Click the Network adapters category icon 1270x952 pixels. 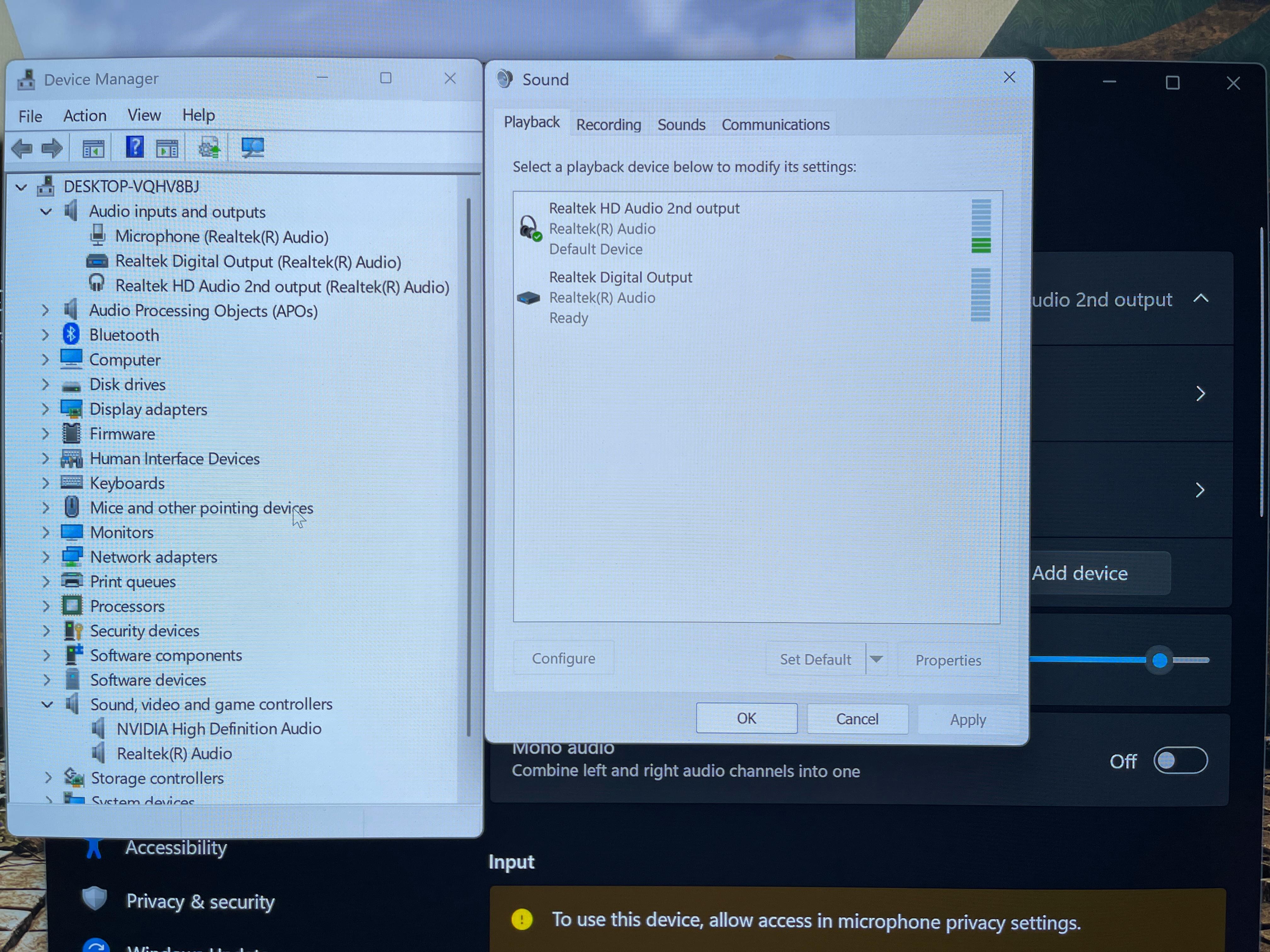(72, 556)
